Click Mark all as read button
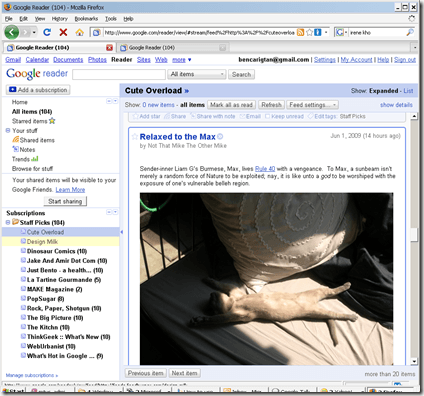The height and width of the screenshot is (396, 424). point(231,105)
